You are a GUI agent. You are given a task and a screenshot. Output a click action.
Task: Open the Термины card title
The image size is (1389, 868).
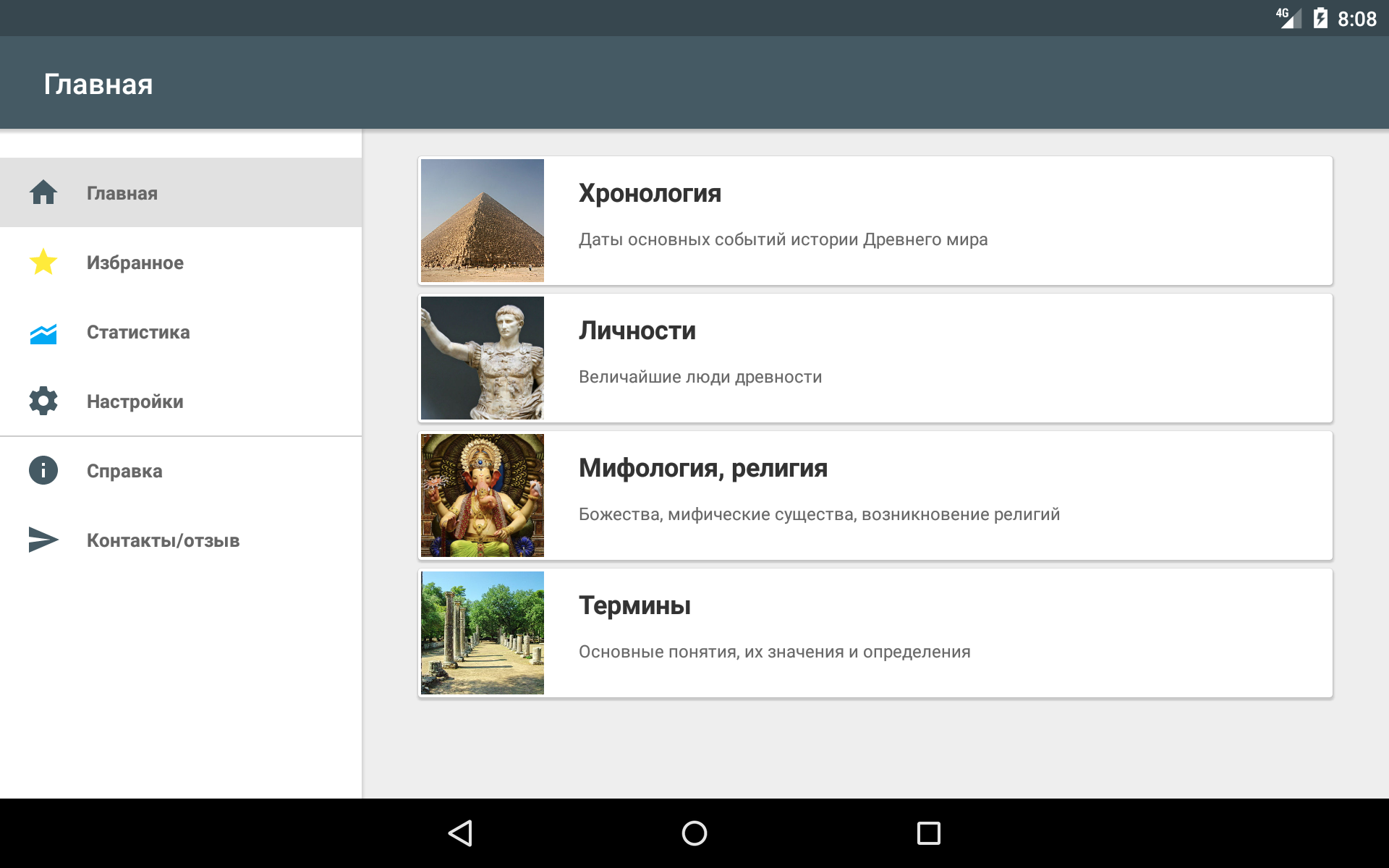pos(634,605)
